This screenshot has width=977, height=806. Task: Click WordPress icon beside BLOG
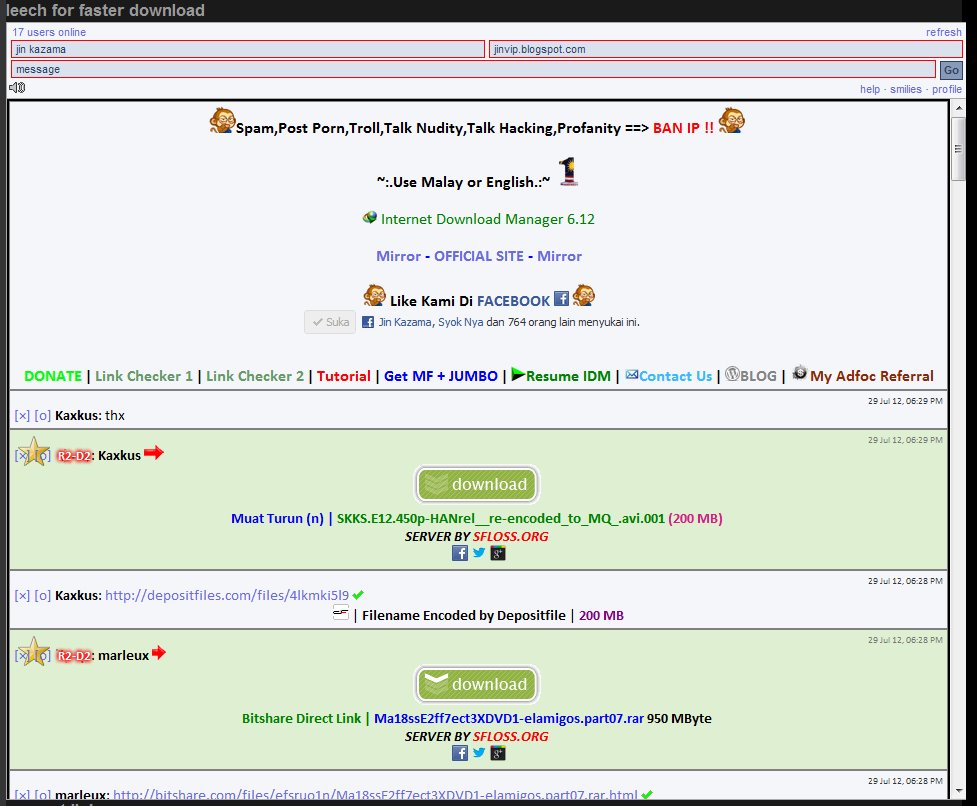click(732, 374)
